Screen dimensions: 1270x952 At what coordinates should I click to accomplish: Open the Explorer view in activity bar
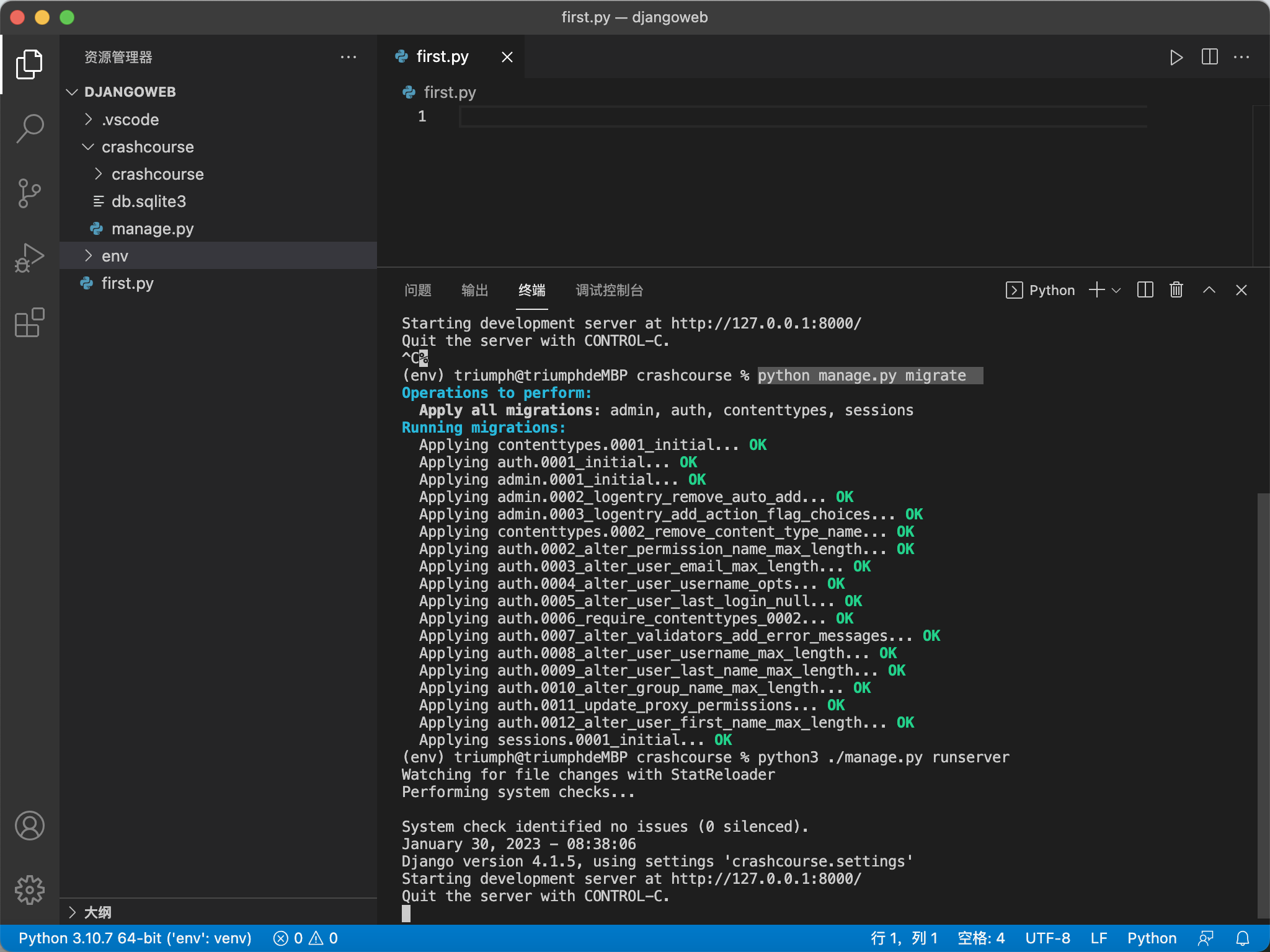29,64
